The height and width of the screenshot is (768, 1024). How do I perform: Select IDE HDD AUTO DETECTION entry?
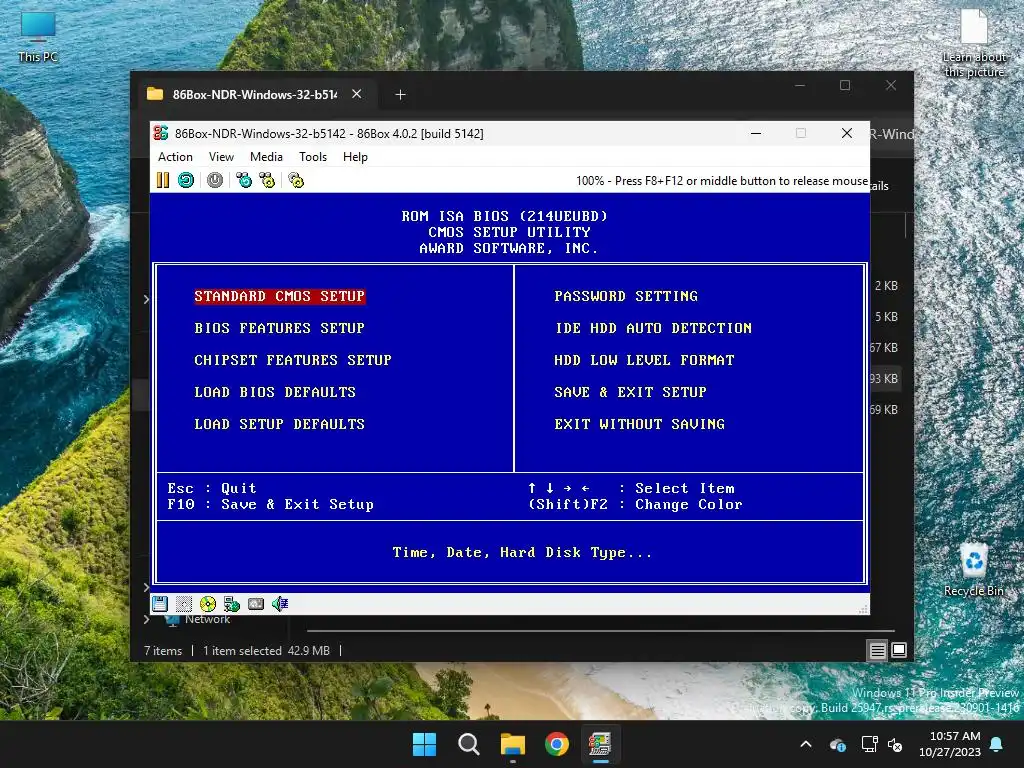pos(653,328)
